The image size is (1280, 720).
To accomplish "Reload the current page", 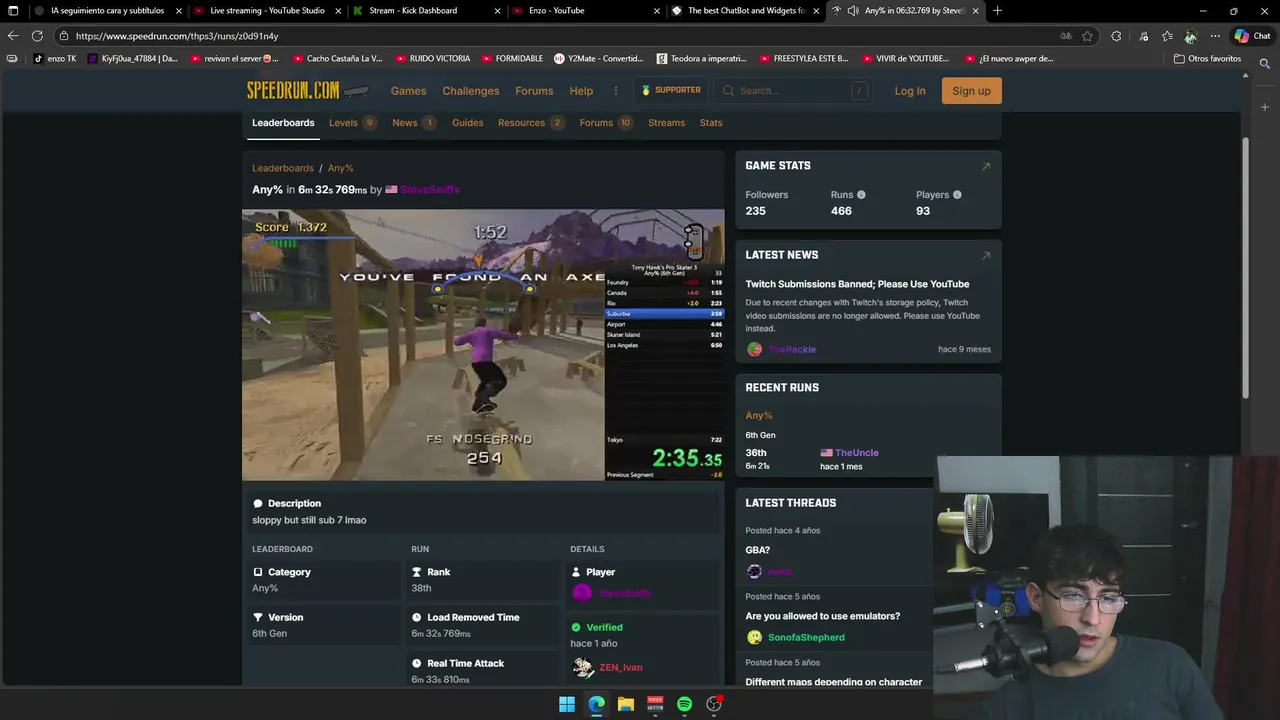I will (x=37, y=36).
